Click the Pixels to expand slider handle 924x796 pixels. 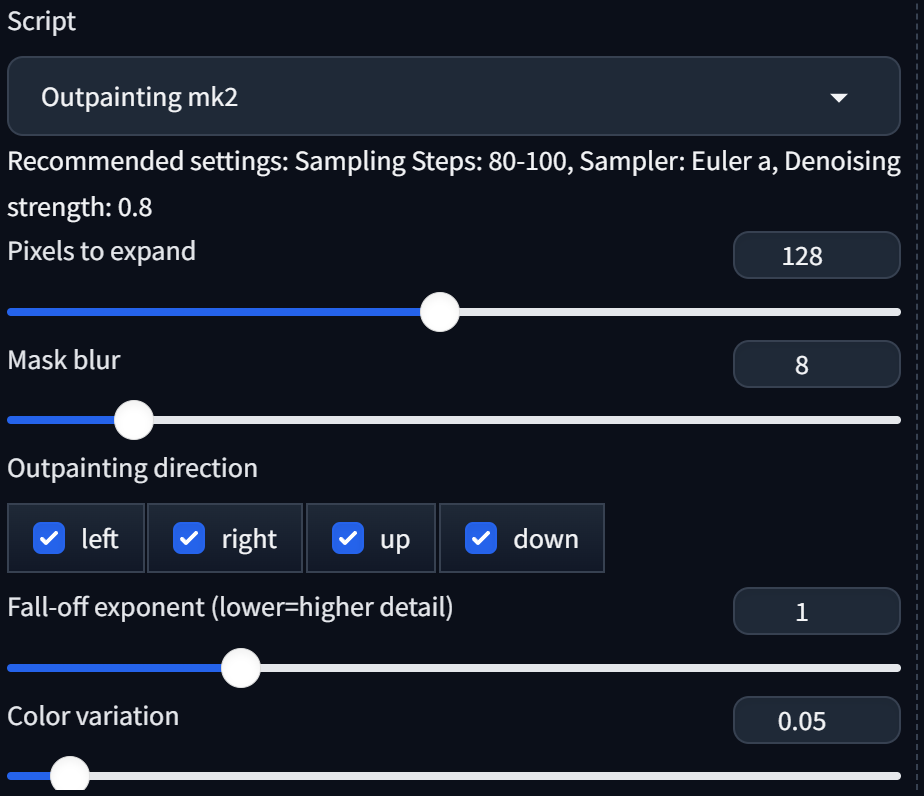439,312
